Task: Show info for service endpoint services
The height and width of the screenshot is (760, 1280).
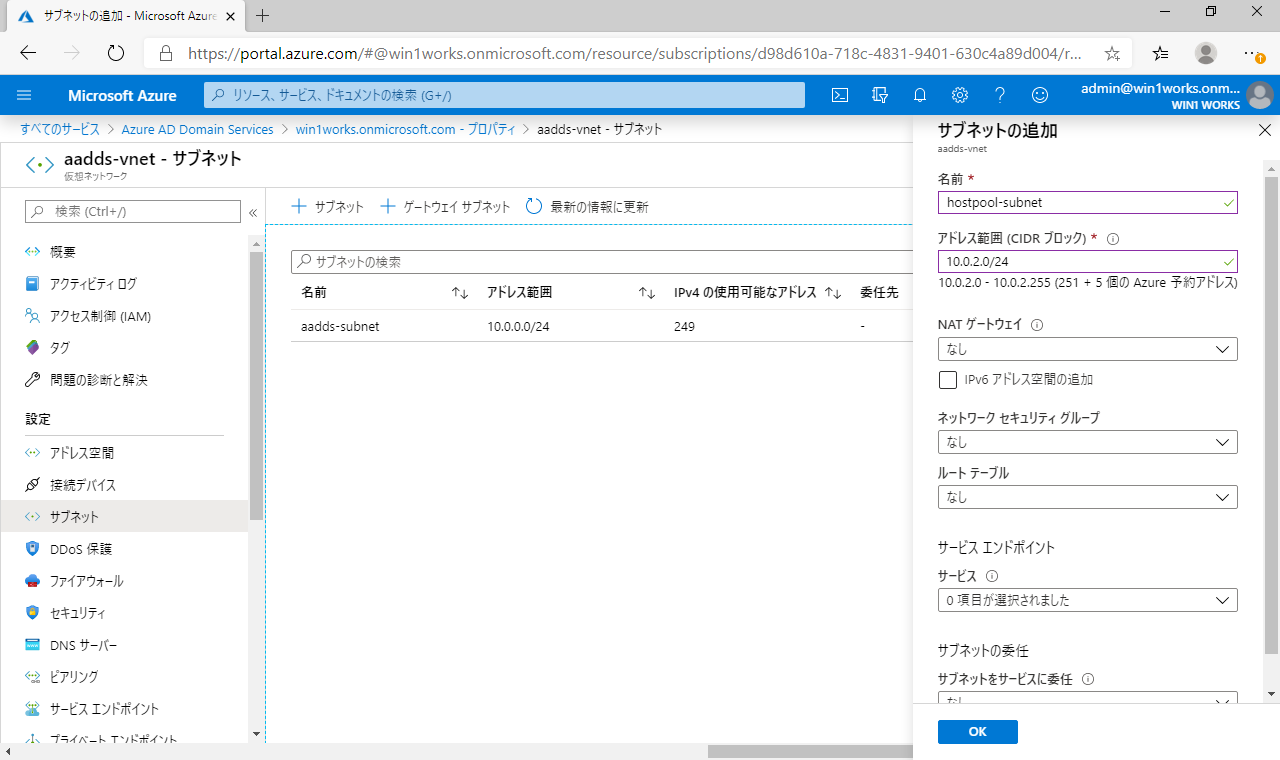Action: (992, 576)
